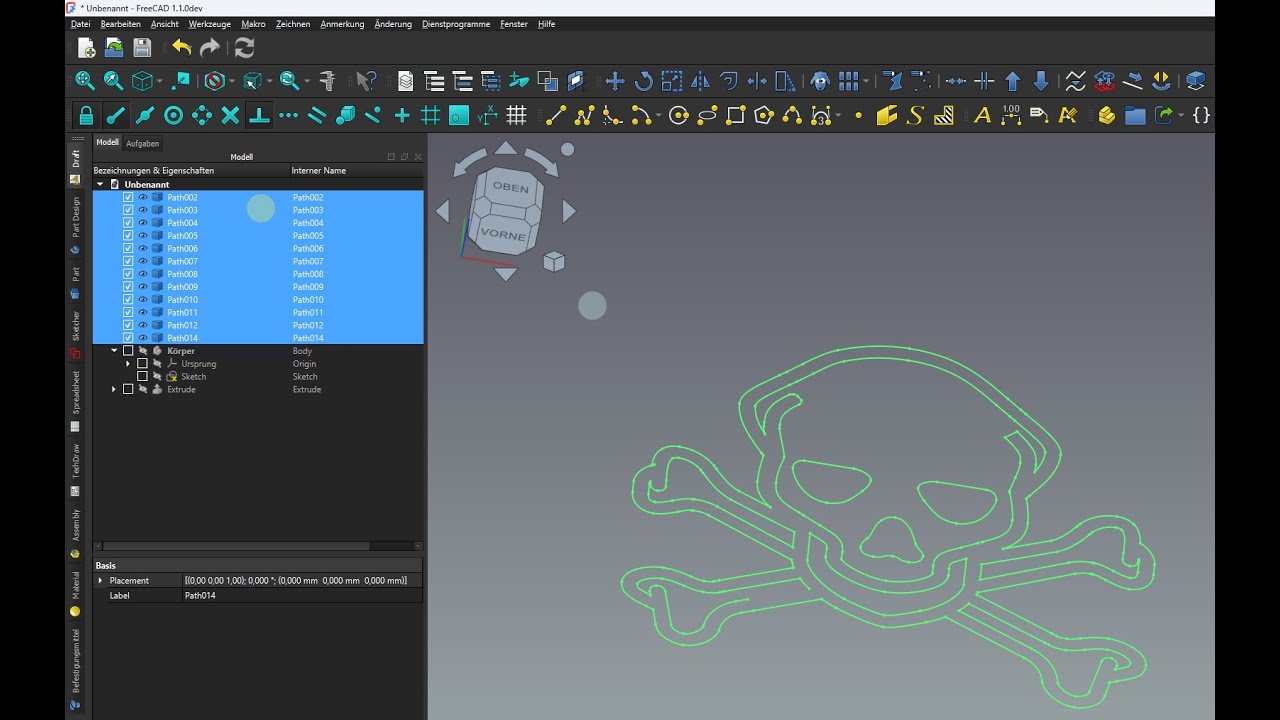Enable snap to center circle icon
This screenshot has height=720, width=1280.
point(173,115)
